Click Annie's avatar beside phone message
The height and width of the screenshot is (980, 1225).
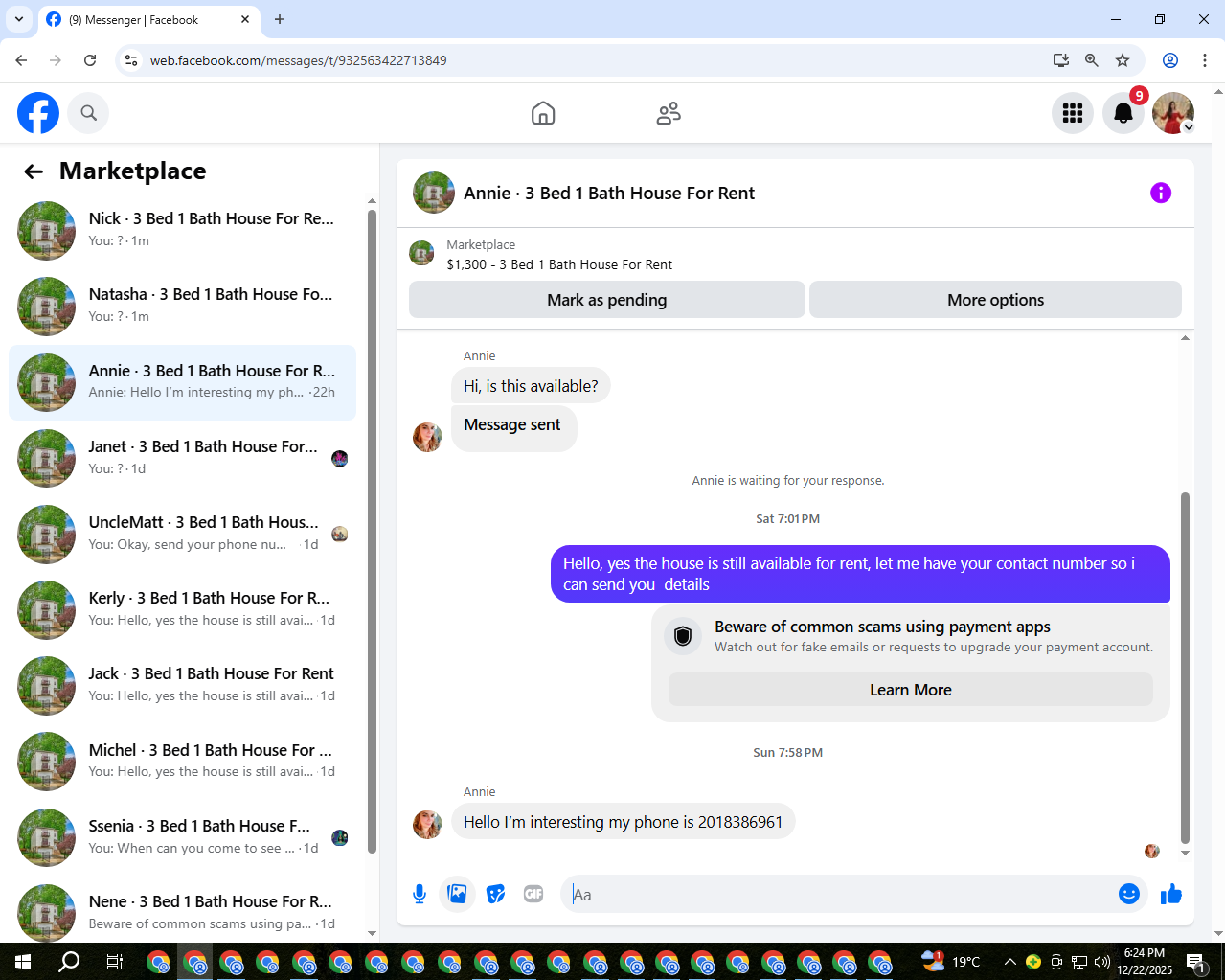[x=427, y=824]
